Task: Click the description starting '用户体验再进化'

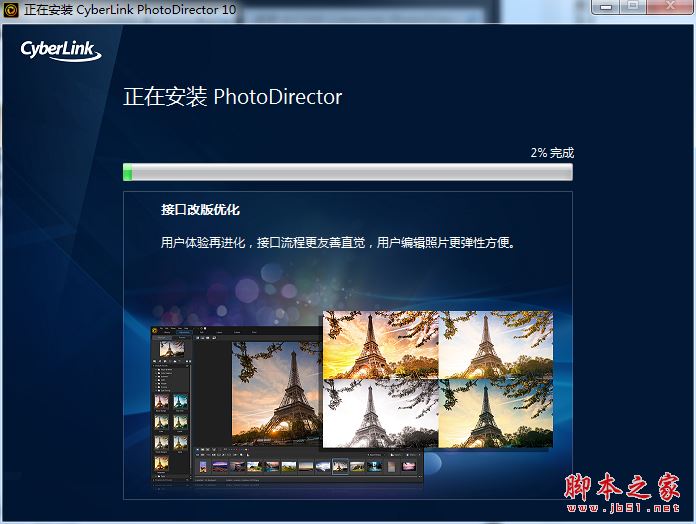Action: 338,243
